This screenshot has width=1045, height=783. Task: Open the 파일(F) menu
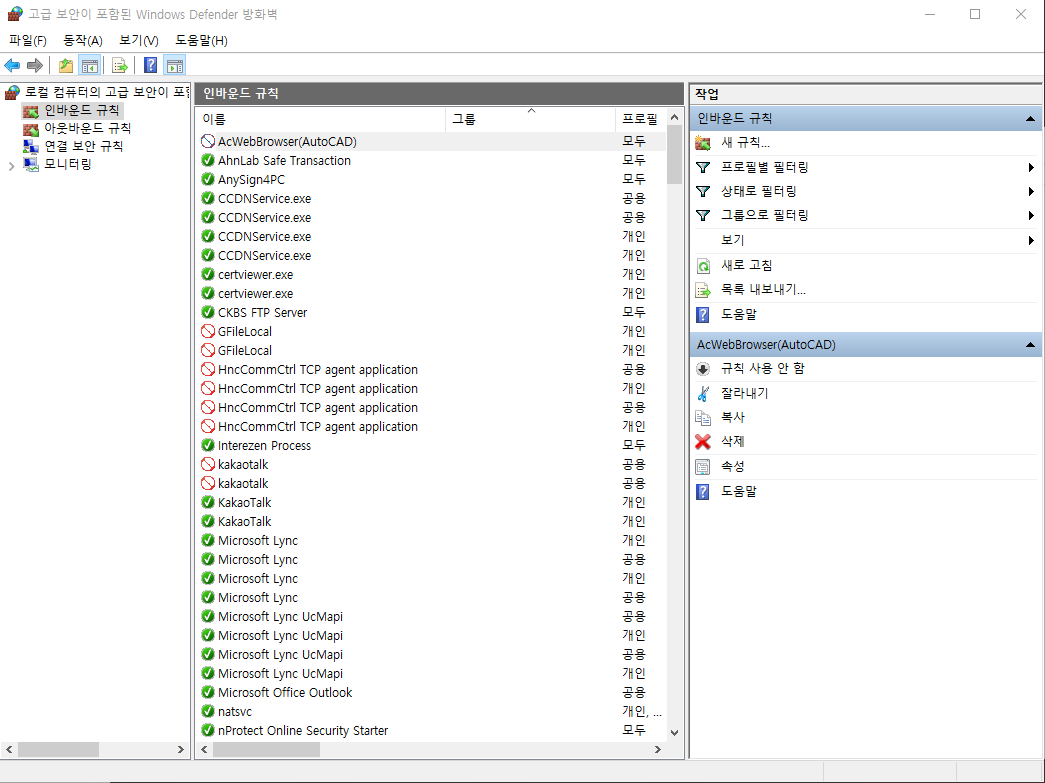coord(27,39)
